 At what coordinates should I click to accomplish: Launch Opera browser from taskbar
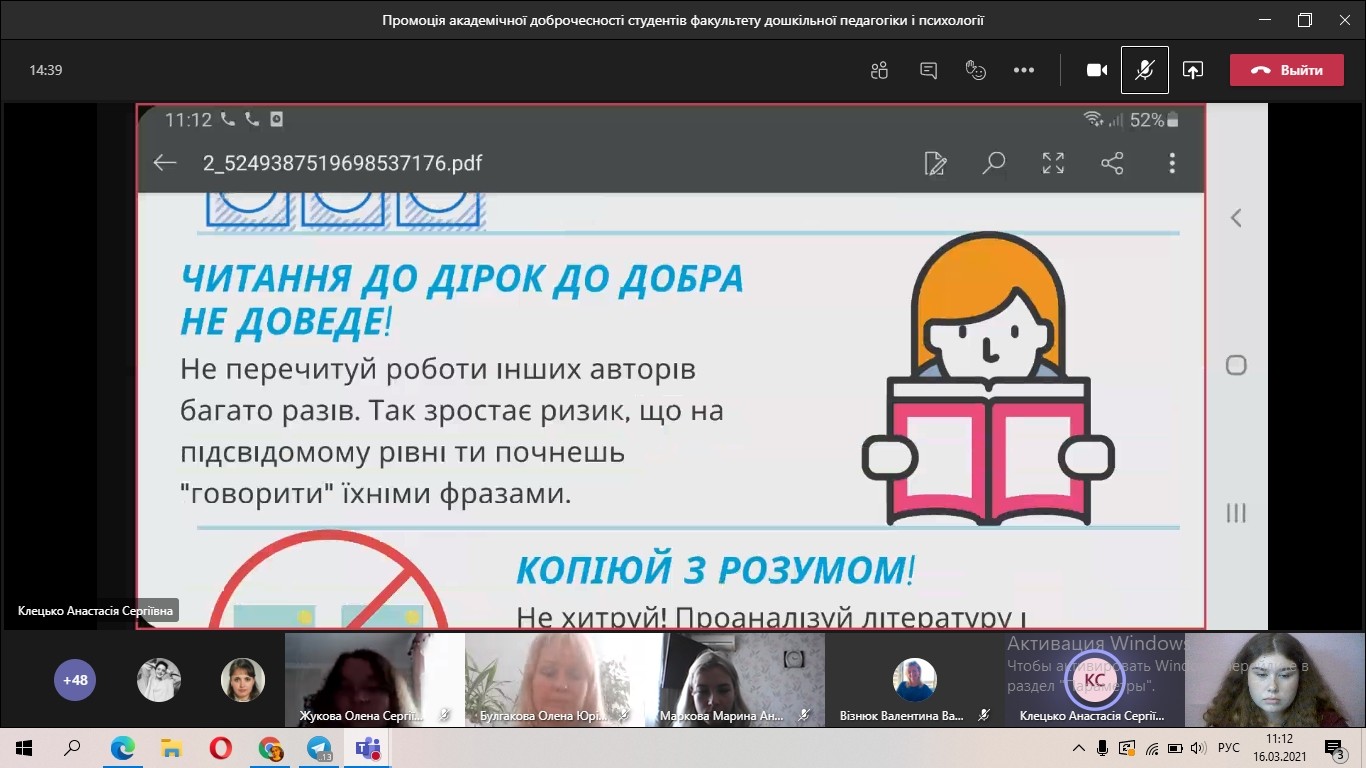pyautogui.click(x=221, y=748)
